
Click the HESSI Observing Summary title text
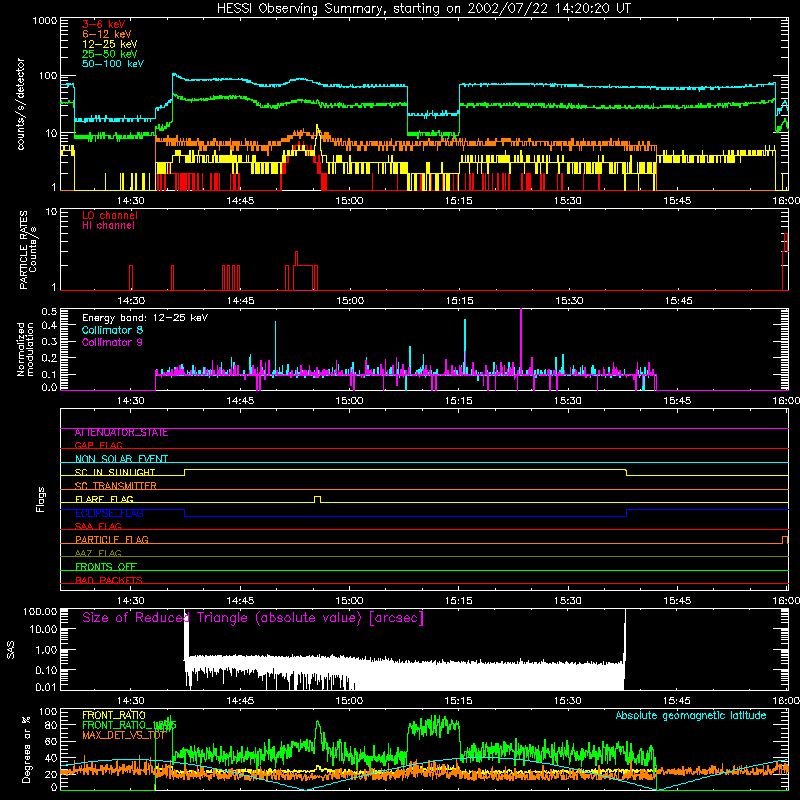(423, 9)
